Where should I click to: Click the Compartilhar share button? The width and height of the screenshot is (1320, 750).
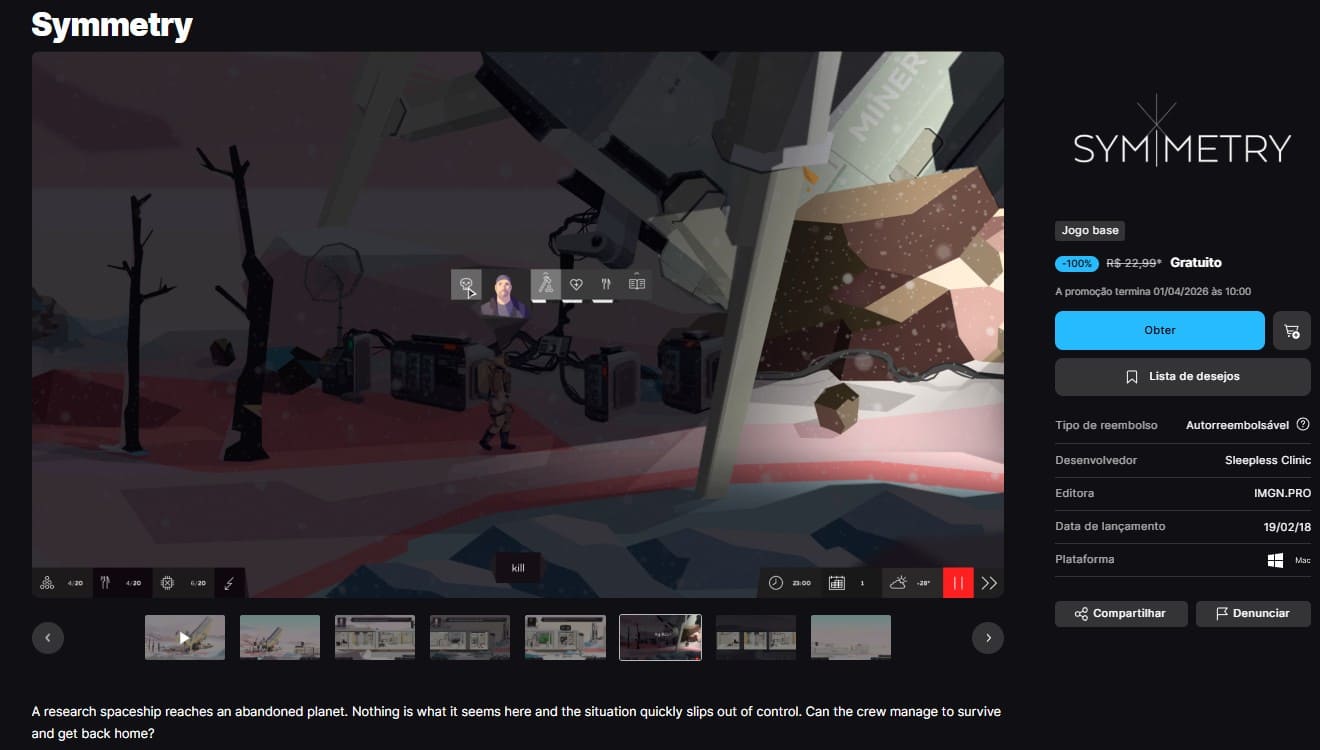click(x=1120, y=614)
